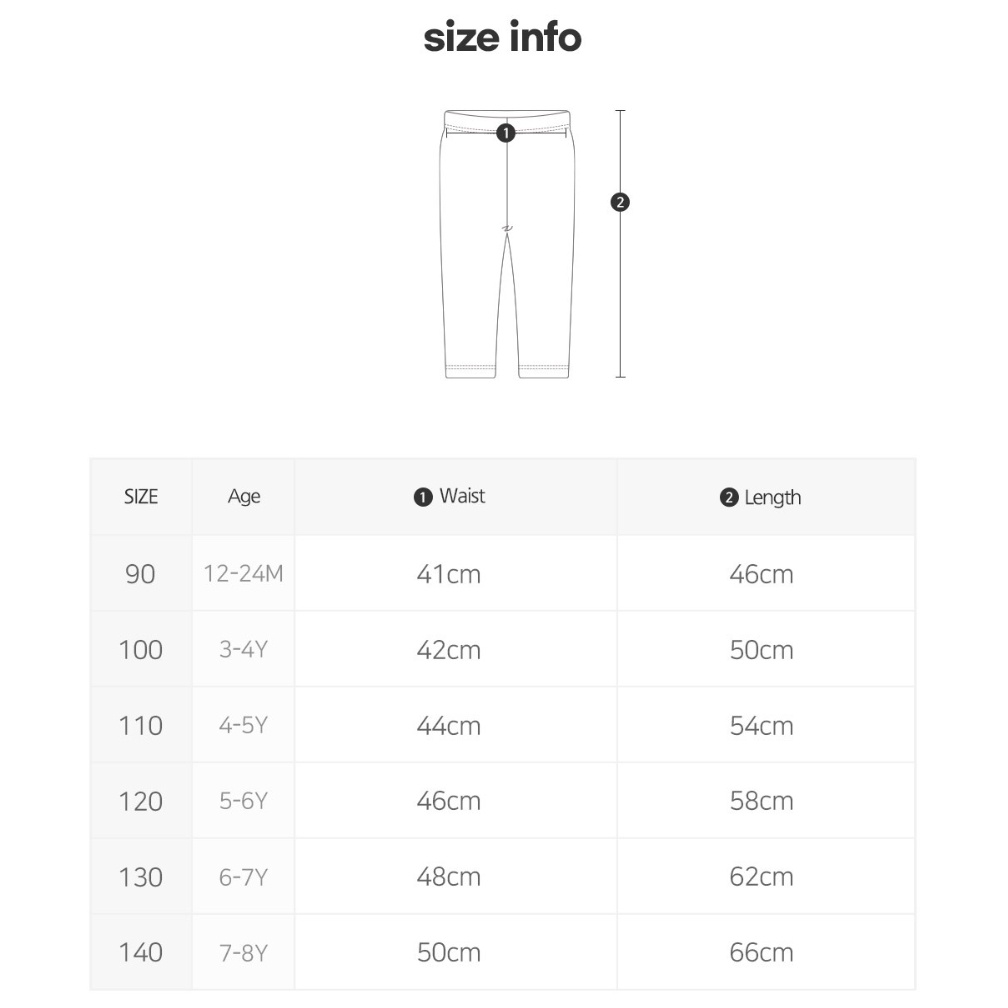Click the 48cm waist value

point(449,877)
